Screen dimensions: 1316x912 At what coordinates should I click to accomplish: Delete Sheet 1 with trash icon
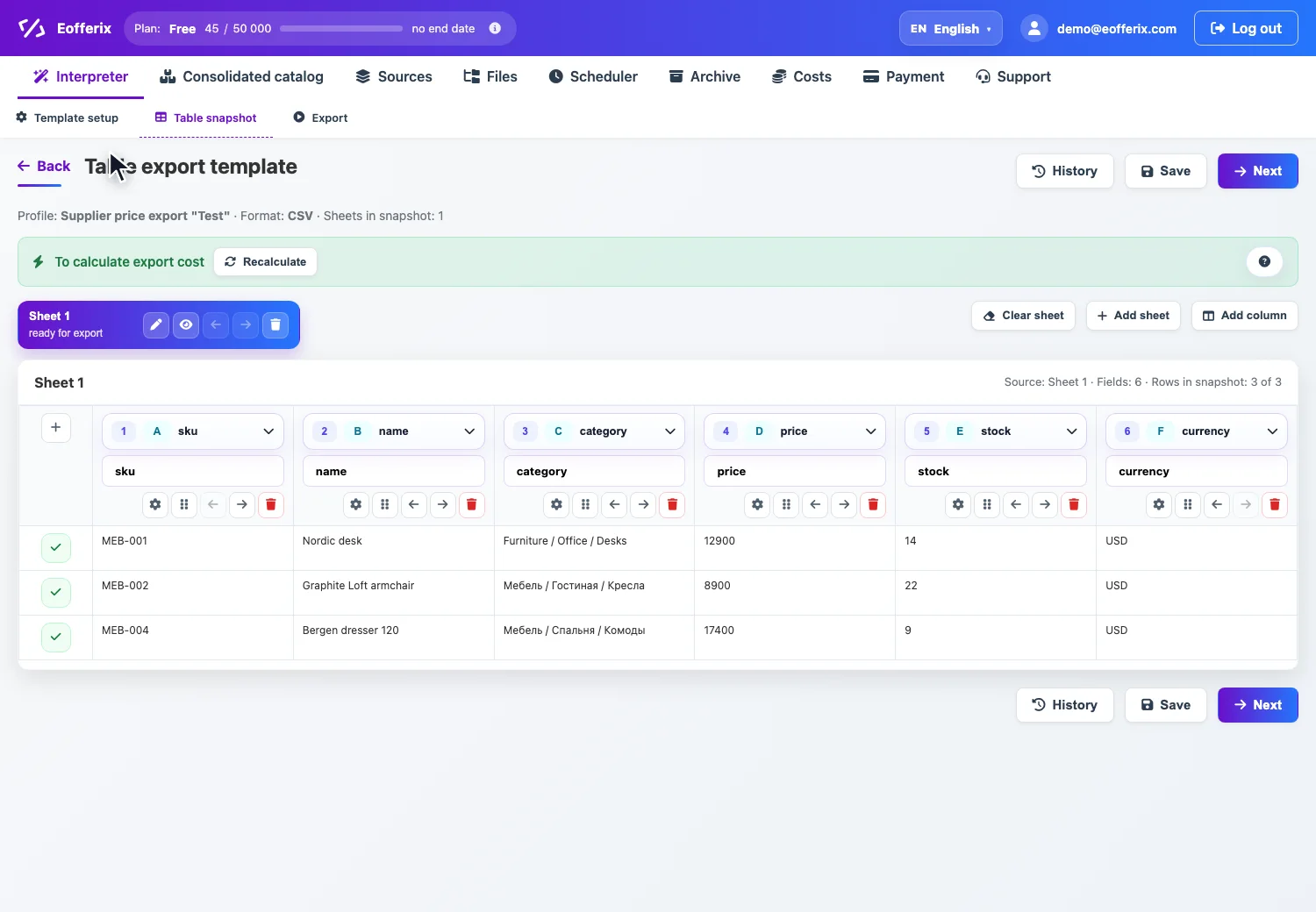[275, 324]
